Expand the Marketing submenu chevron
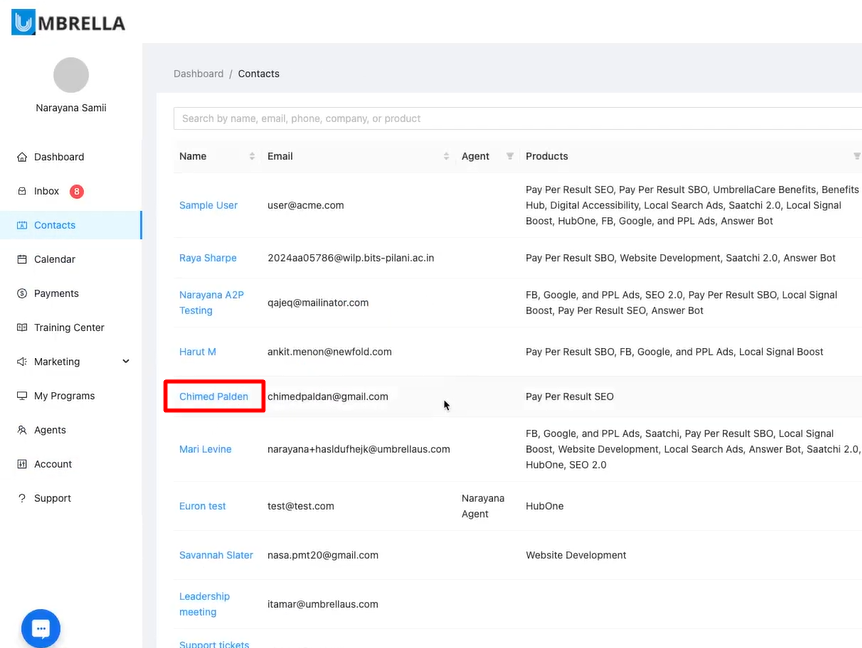Viewport: 862px width, 648px height. [x=126, y=361]
